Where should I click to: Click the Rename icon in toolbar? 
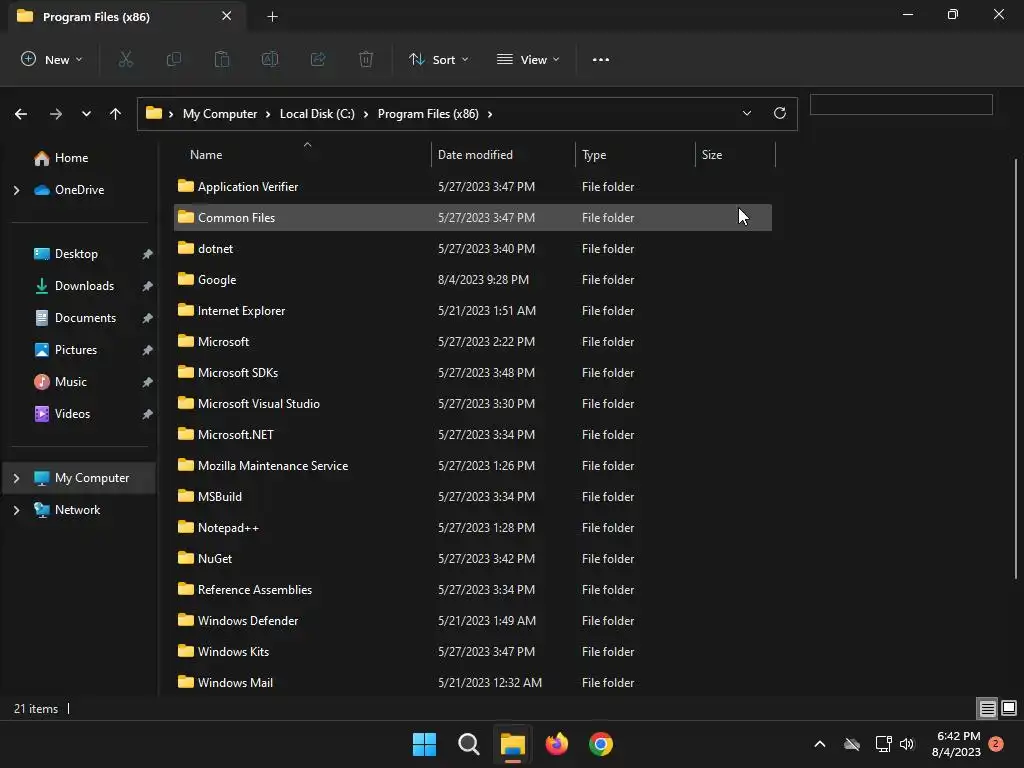click(270, 59)
